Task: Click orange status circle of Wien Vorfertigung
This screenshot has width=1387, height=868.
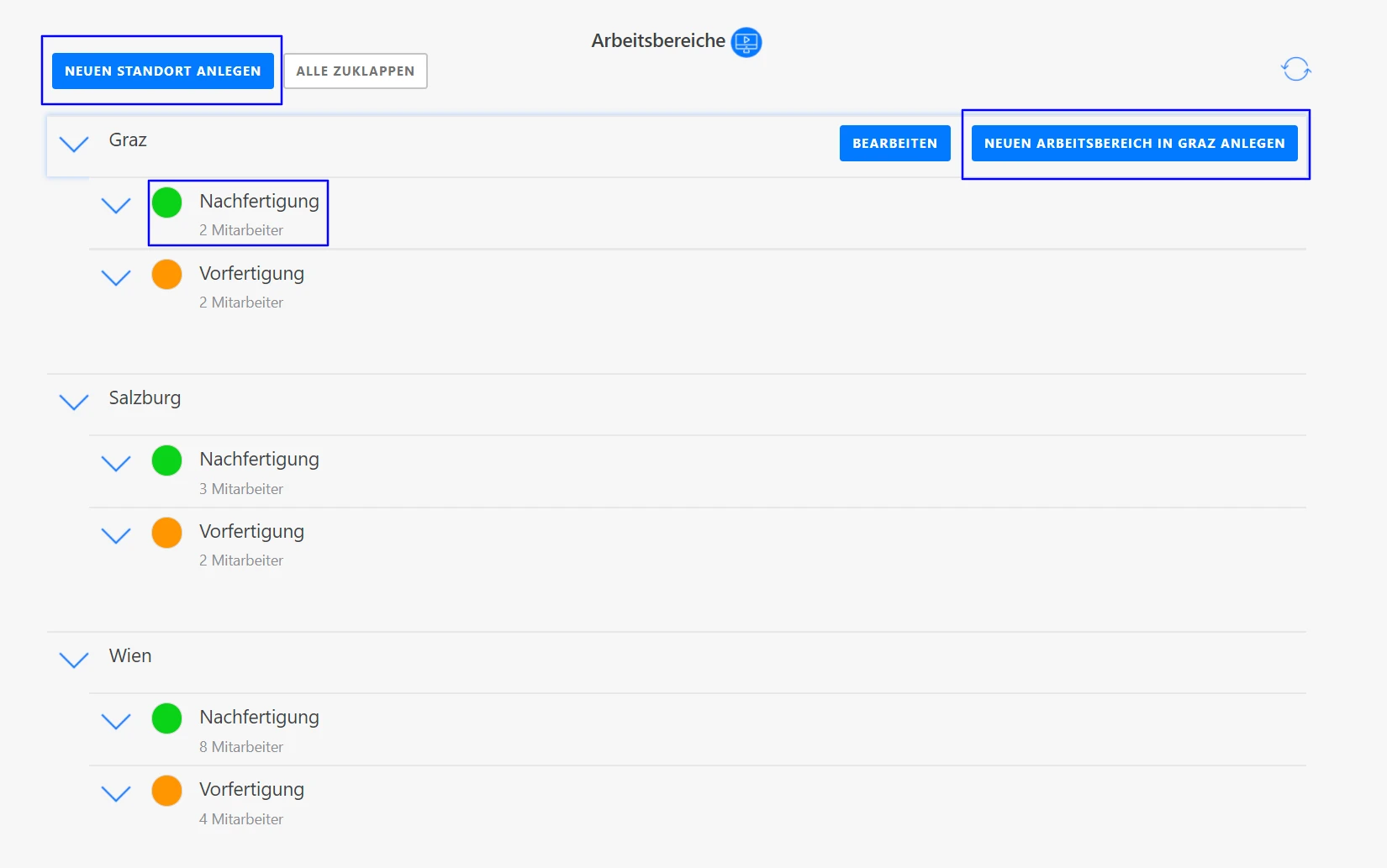Action: coord(166,791)
